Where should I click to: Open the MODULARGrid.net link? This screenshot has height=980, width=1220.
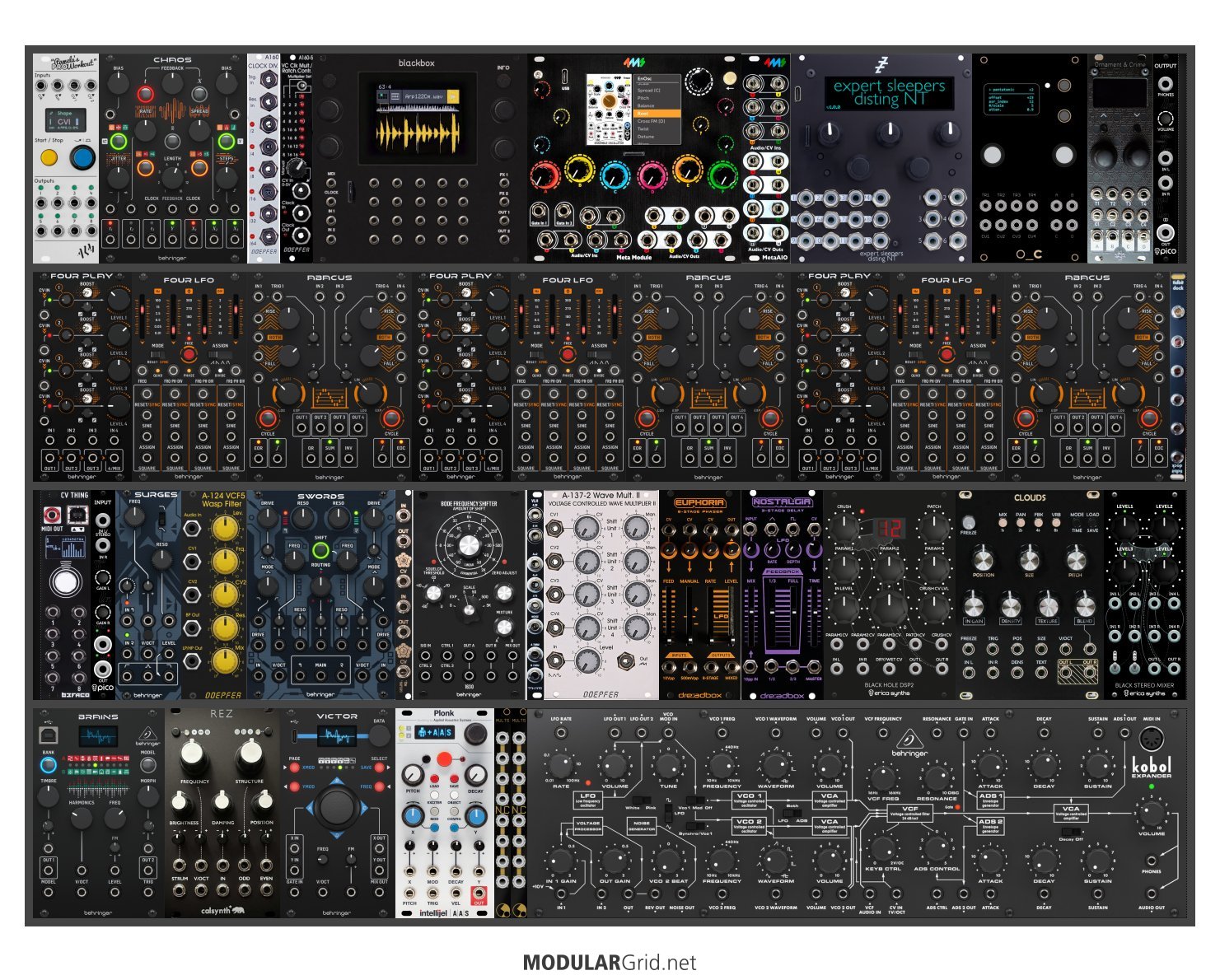point(610,963)
